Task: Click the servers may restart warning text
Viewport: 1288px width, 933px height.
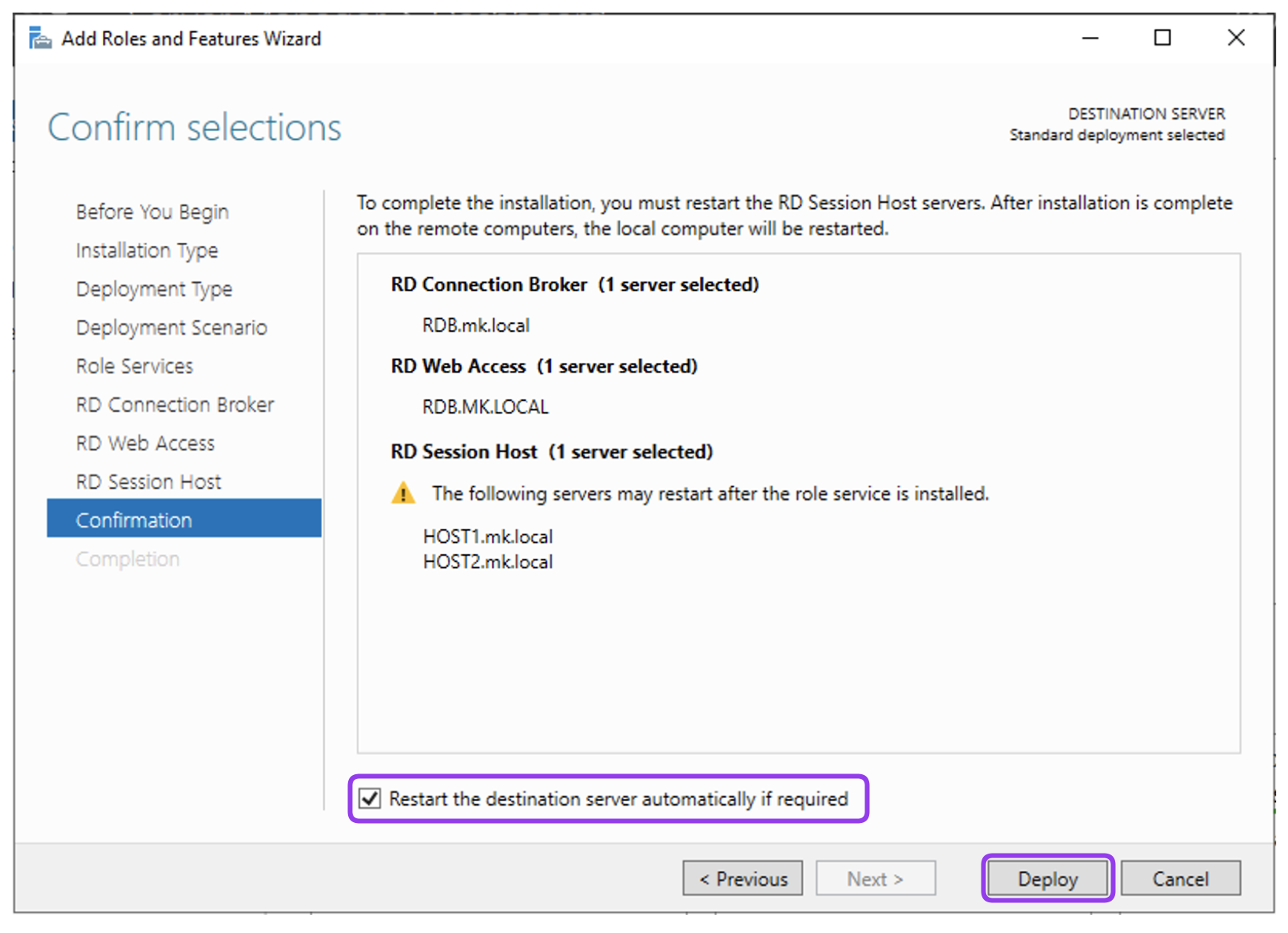Action: coord(710,494)
